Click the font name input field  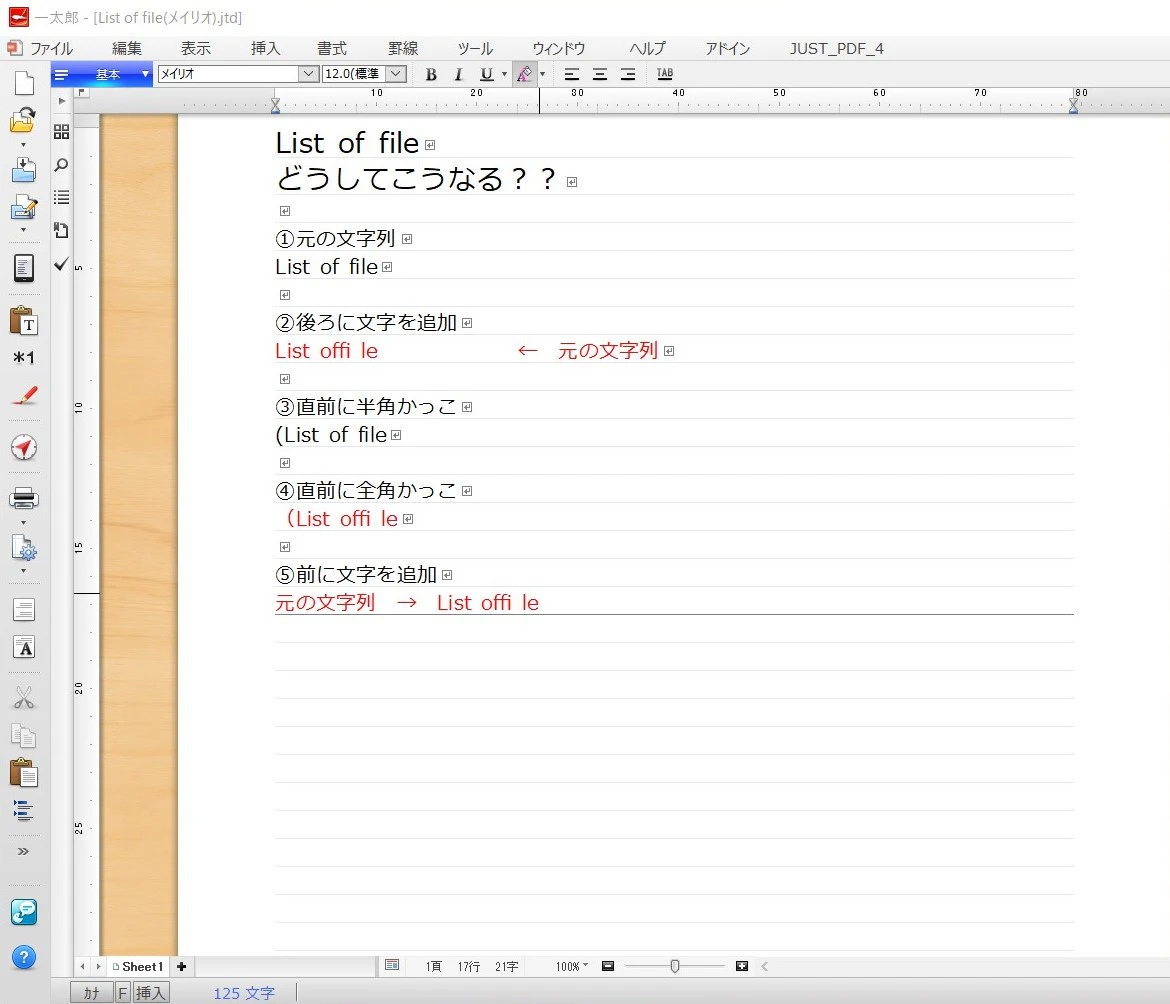[x=228, y=73]
